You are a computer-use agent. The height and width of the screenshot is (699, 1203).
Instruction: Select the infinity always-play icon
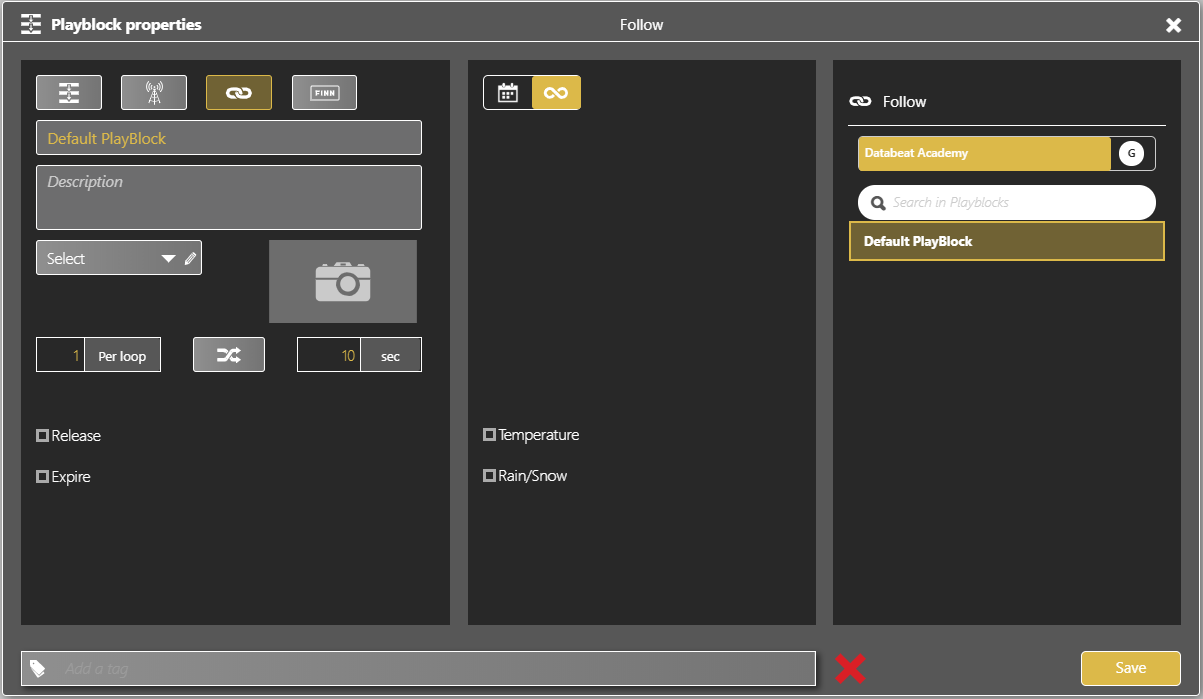click(556, 93)
